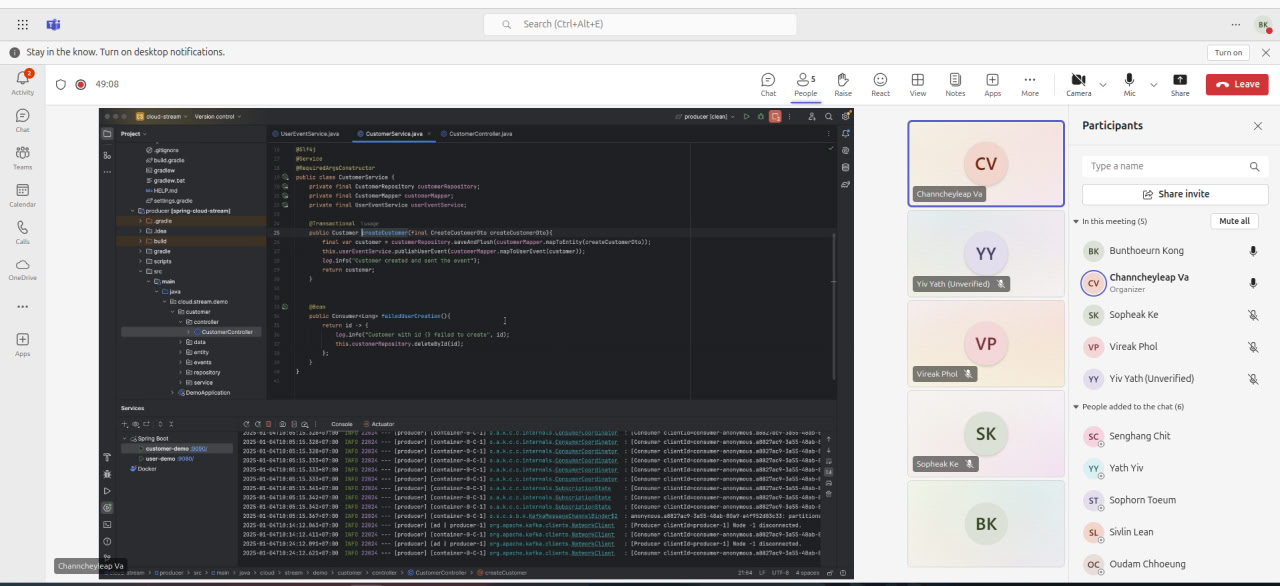The height and width of the screenshot is (586, 1280).
Task: Open meeting Apps in the toolbar
Action: (x=992, y=84)
